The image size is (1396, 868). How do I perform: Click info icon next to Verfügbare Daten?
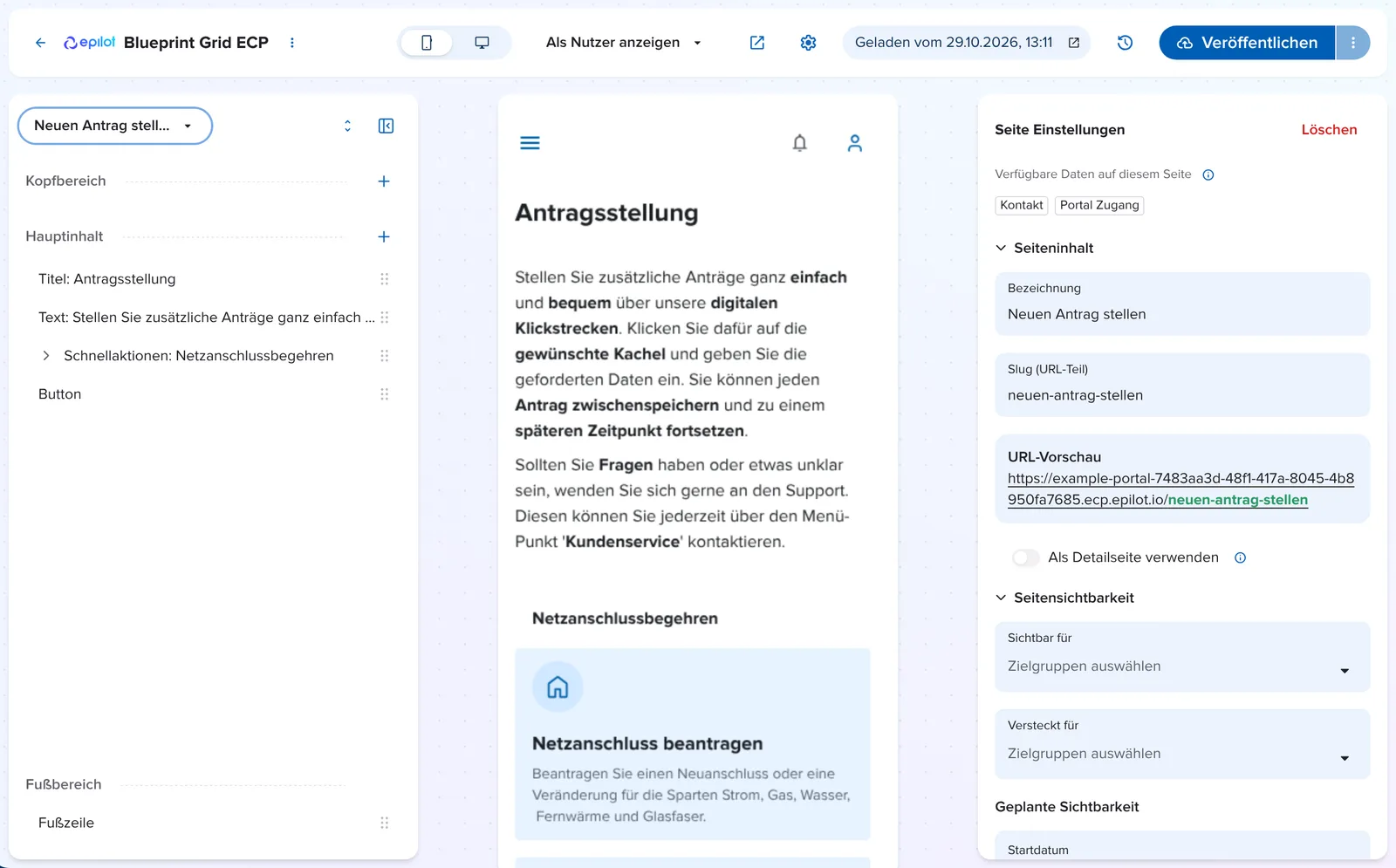pos(1208,174)
